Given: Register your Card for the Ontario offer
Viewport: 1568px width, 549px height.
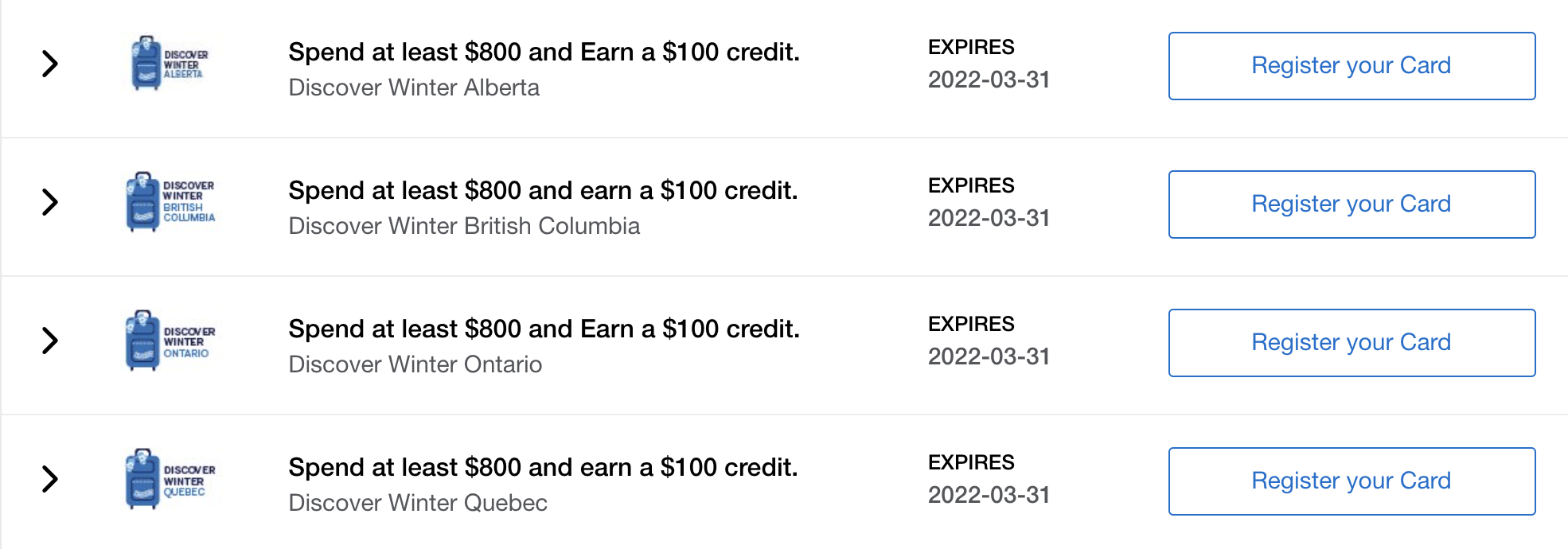Looking at the screenshot, I should [1351, 343].
